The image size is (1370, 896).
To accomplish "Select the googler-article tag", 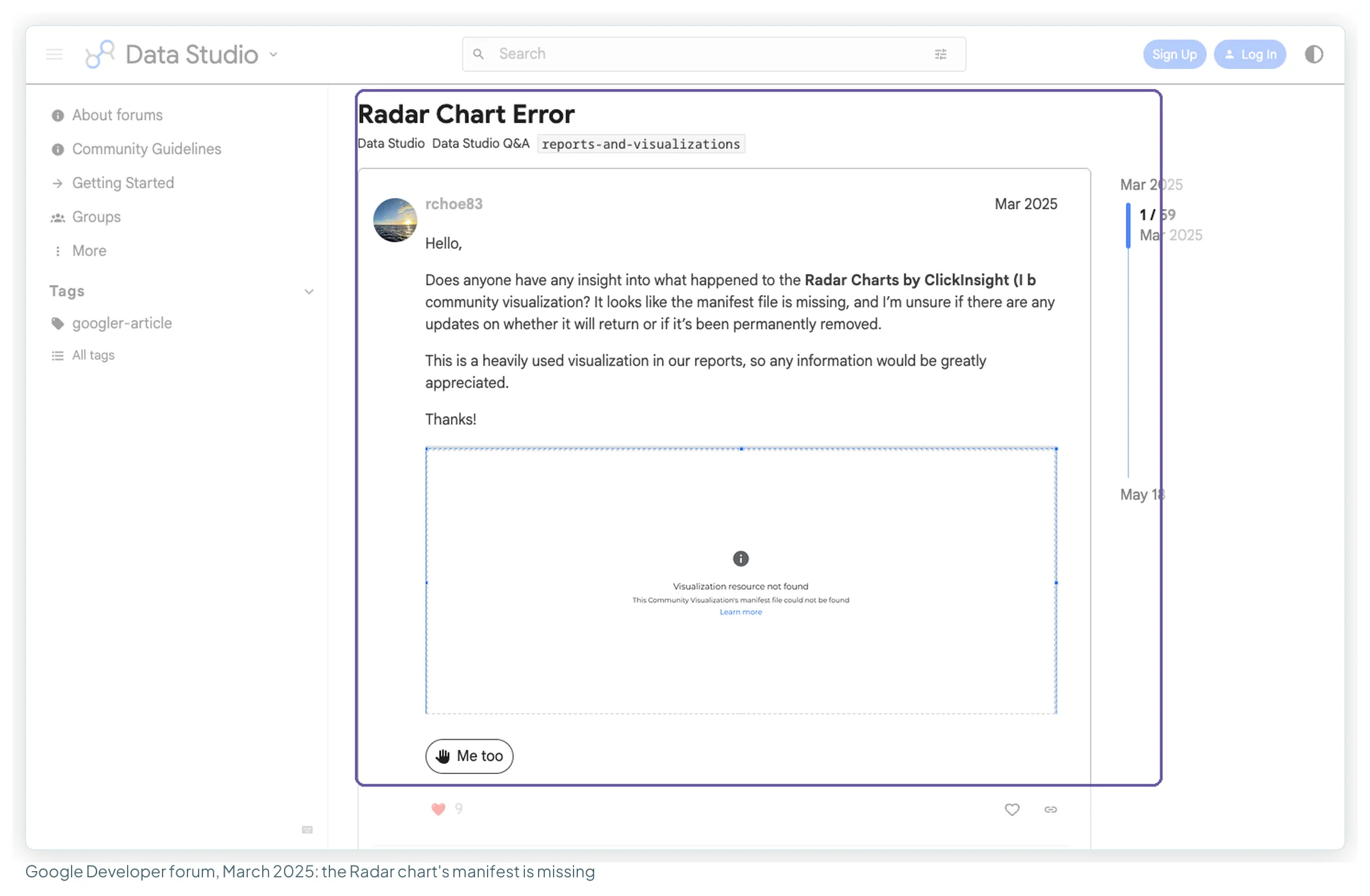I will point(111,323).
